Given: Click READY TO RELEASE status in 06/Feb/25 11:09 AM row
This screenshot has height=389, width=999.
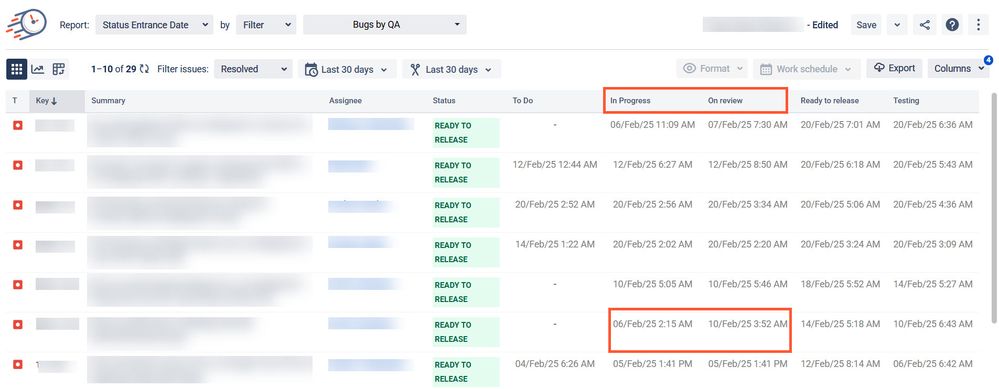Looking at the screenshot, I should pos(466,132).
